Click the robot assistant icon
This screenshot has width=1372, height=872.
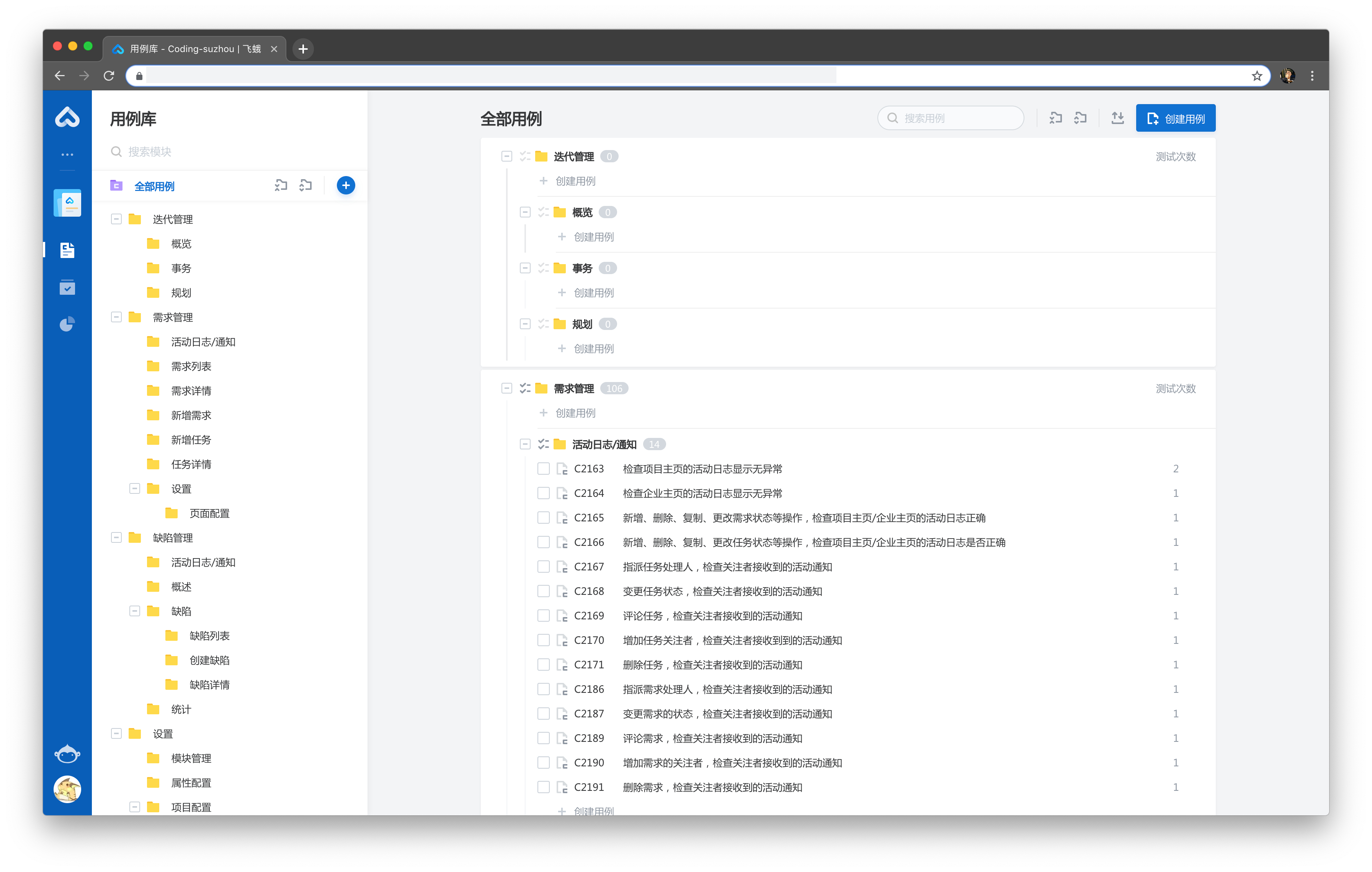coord(67,754)
